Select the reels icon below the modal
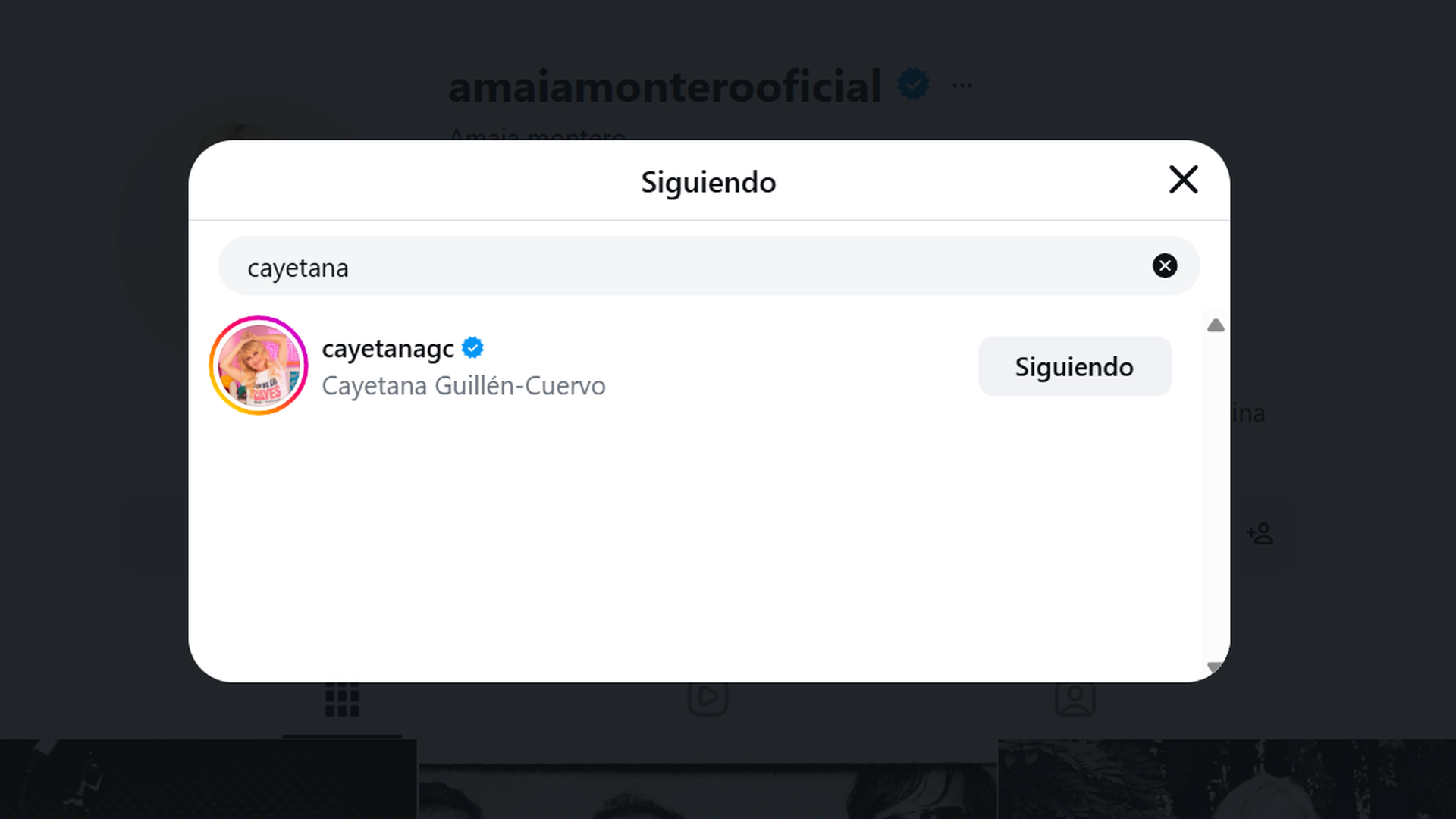1456x819 pixels. pyautogui.click(x=709, y=698)
